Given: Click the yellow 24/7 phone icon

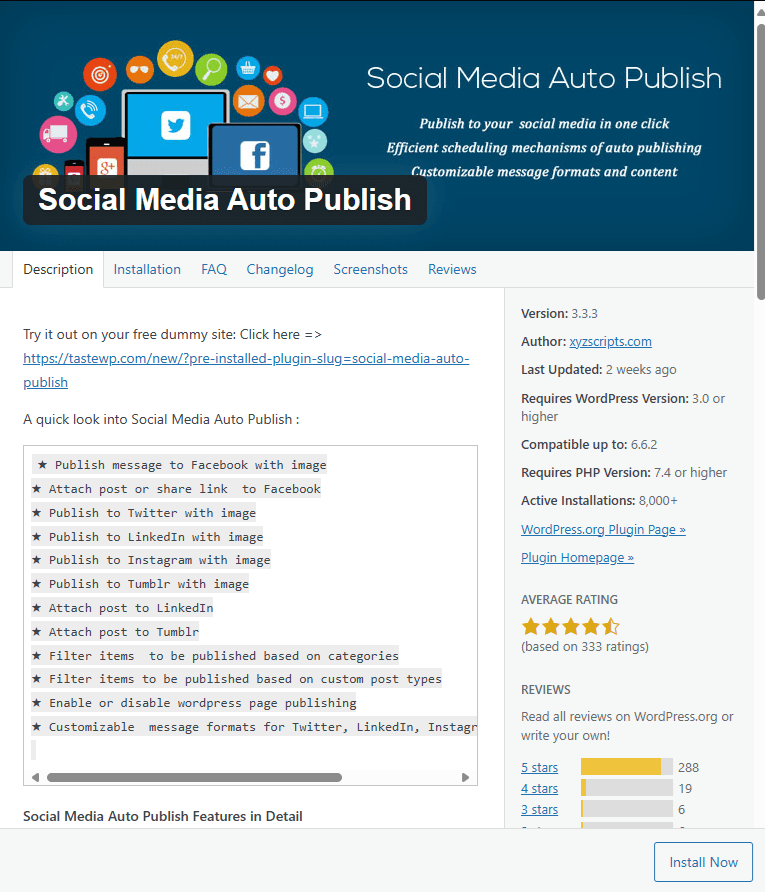Looking at the screenshot, I should coord(175,58).
